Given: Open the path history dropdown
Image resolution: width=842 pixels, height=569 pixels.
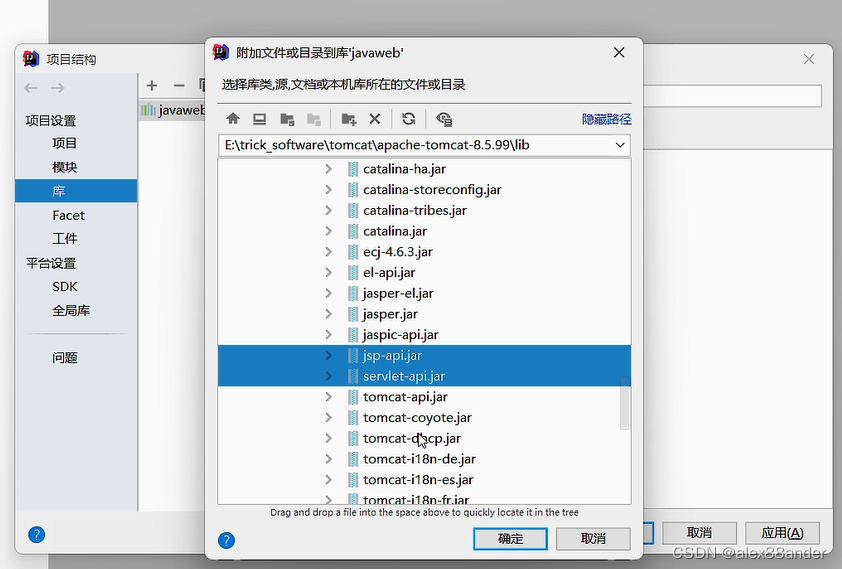Looking at the screenshot, I should [x=620, y=145].
